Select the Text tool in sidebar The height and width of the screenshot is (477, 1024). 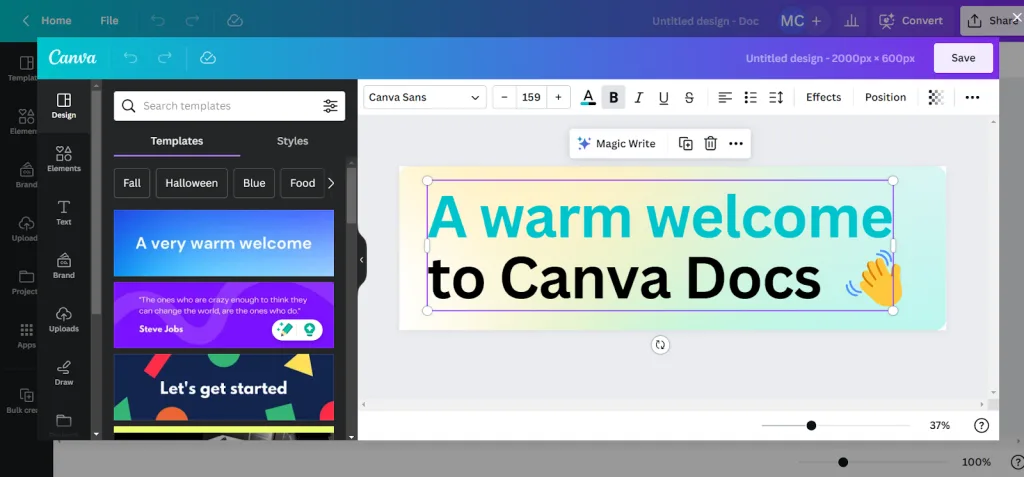[x=64, y=211]
